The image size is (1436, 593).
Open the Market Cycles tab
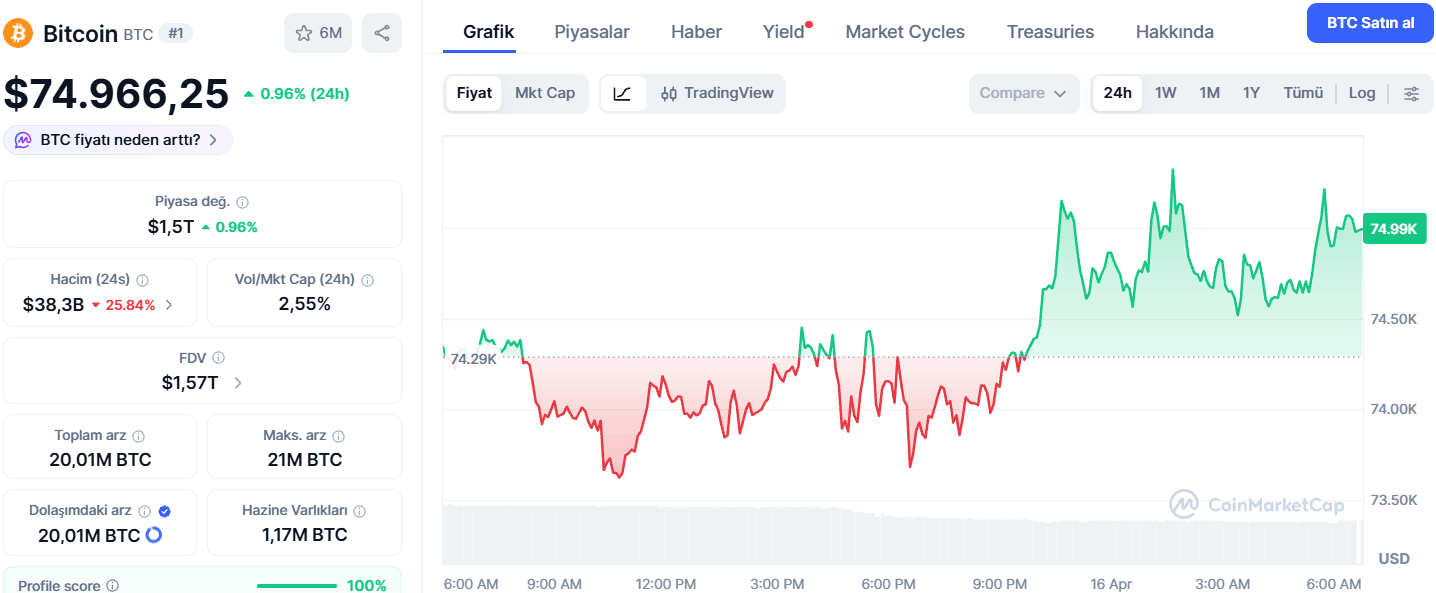coord(905,32)
